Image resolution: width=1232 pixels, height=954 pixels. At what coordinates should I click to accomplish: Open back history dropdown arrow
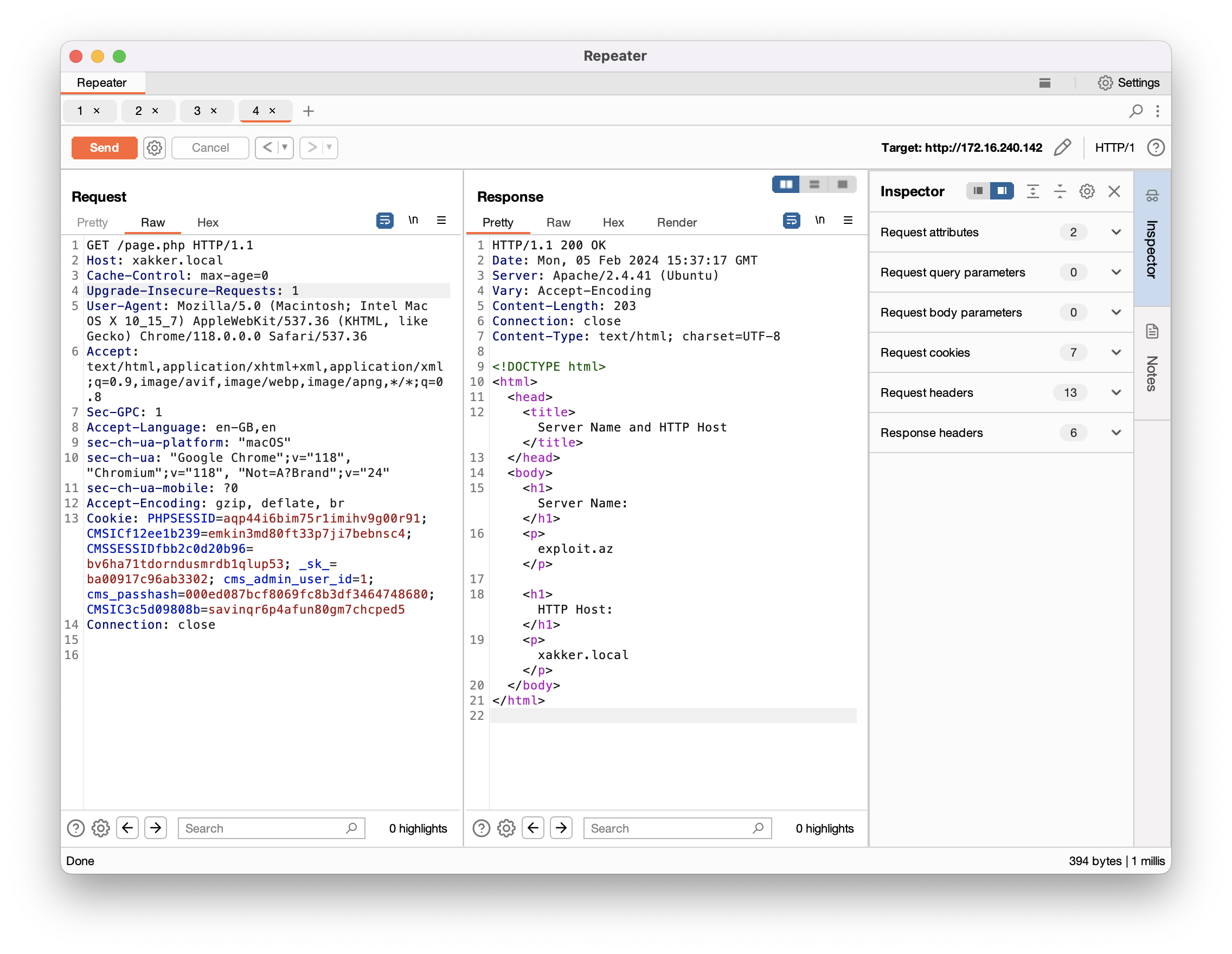pos(285,148)
